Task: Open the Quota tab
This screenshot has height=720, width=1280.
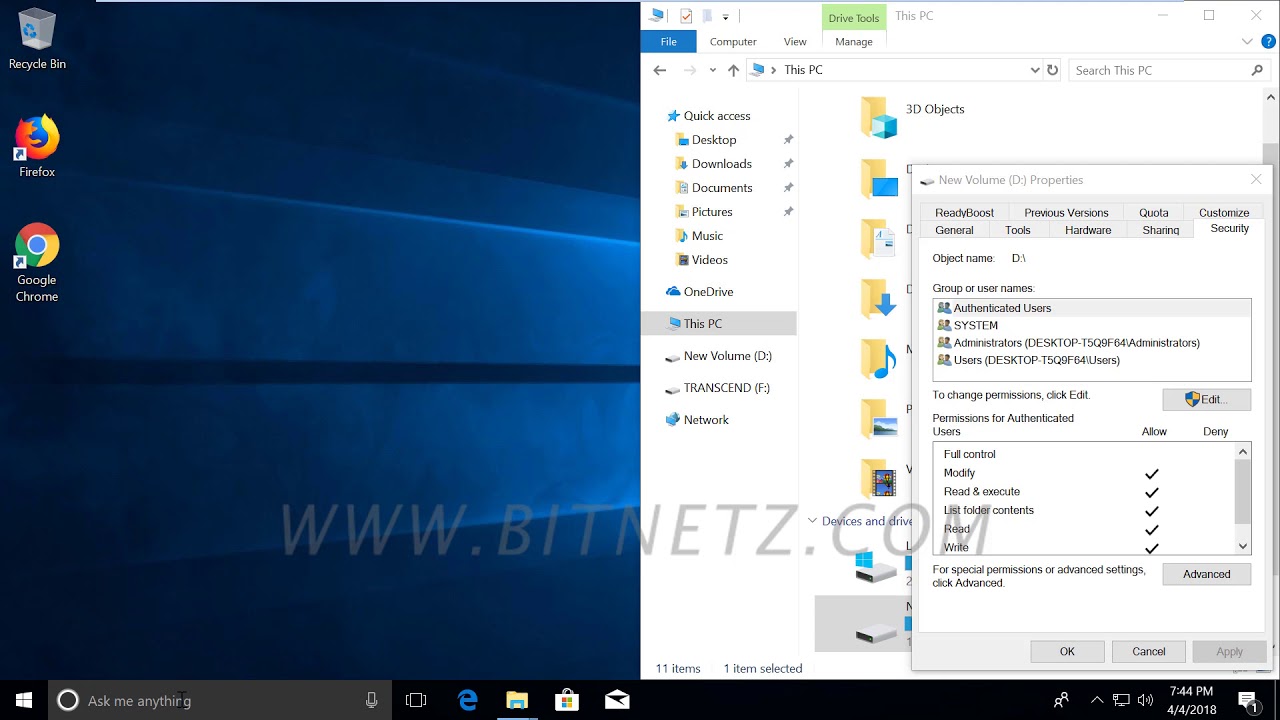Action: (1154, 212)
